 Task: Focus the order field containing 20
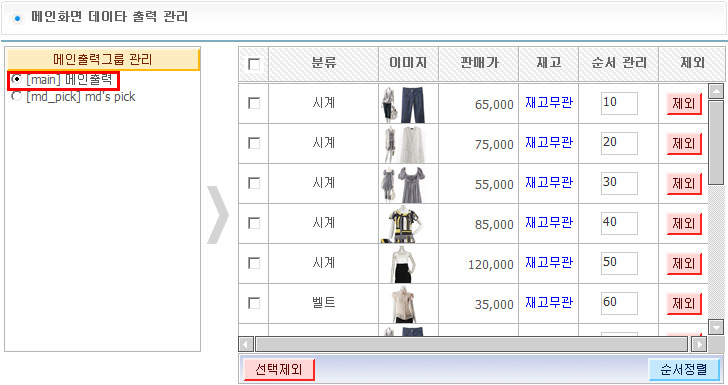coord(619,143)
